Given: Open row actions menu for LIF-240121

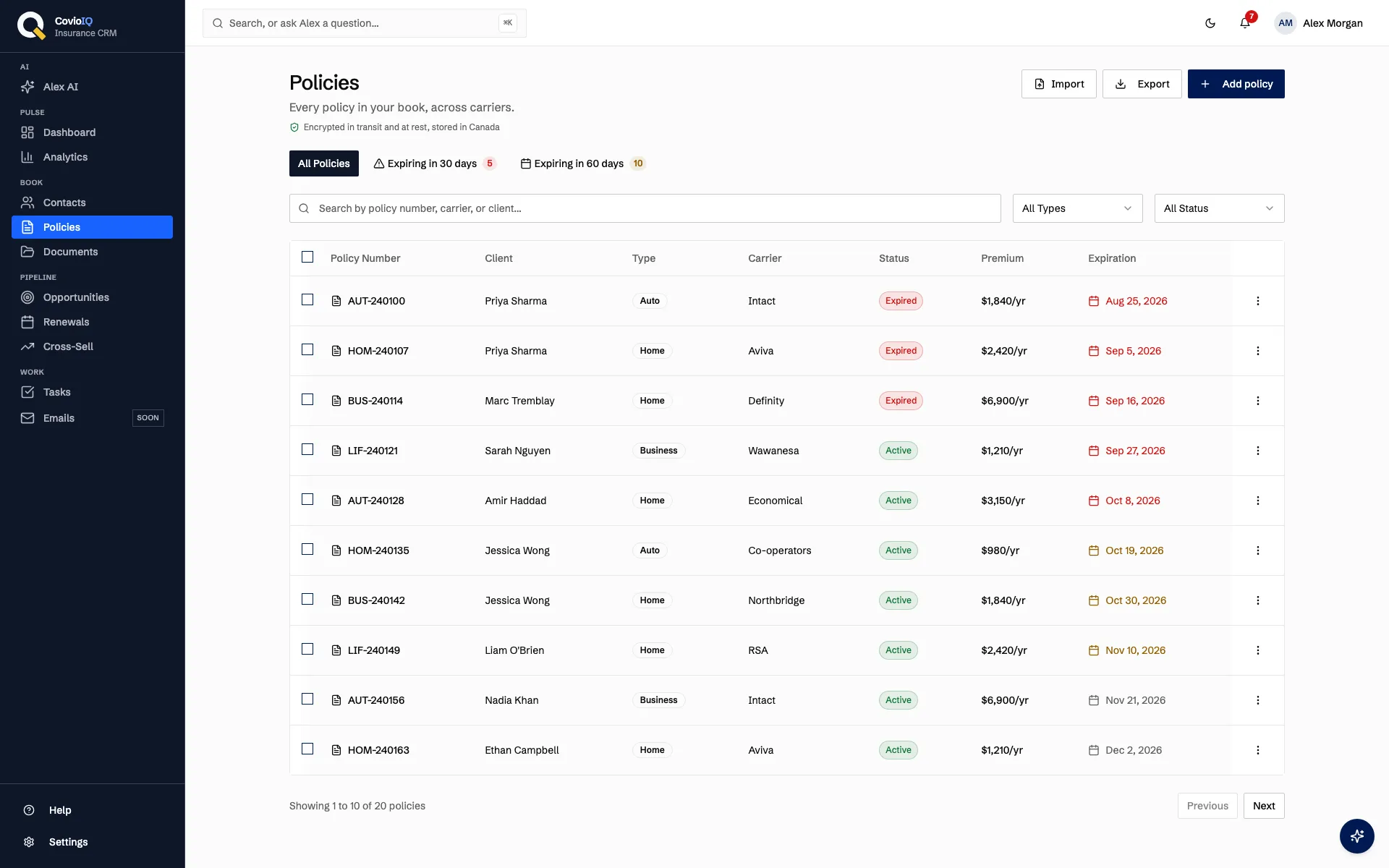Looking at the screenshot, I should 1257,451.
